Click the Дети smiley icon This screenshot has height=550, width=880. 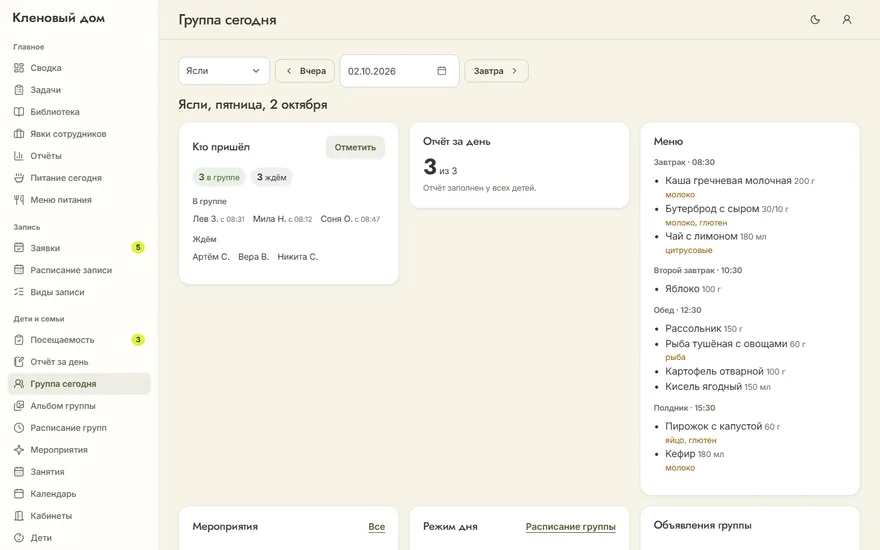pos(19,537)
